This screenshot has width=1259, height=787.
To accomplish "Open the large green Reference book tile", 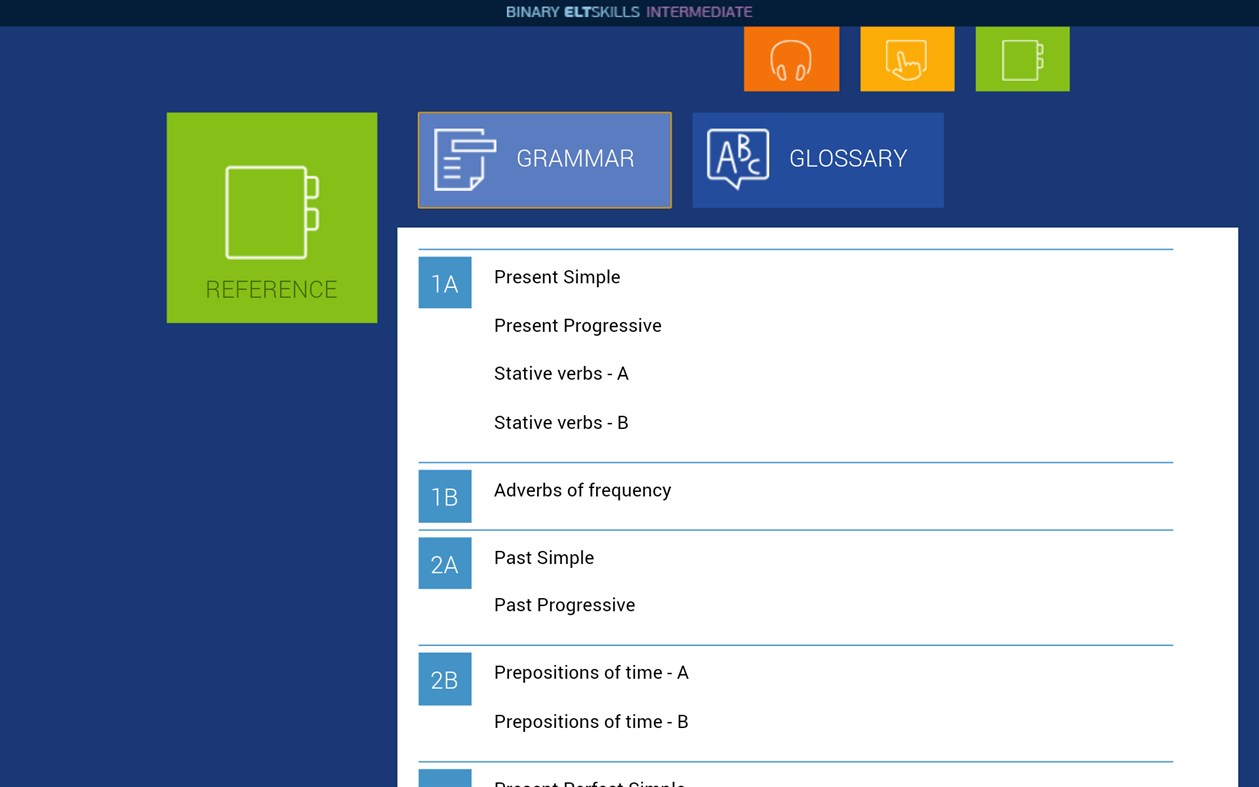I will [271, 217].
